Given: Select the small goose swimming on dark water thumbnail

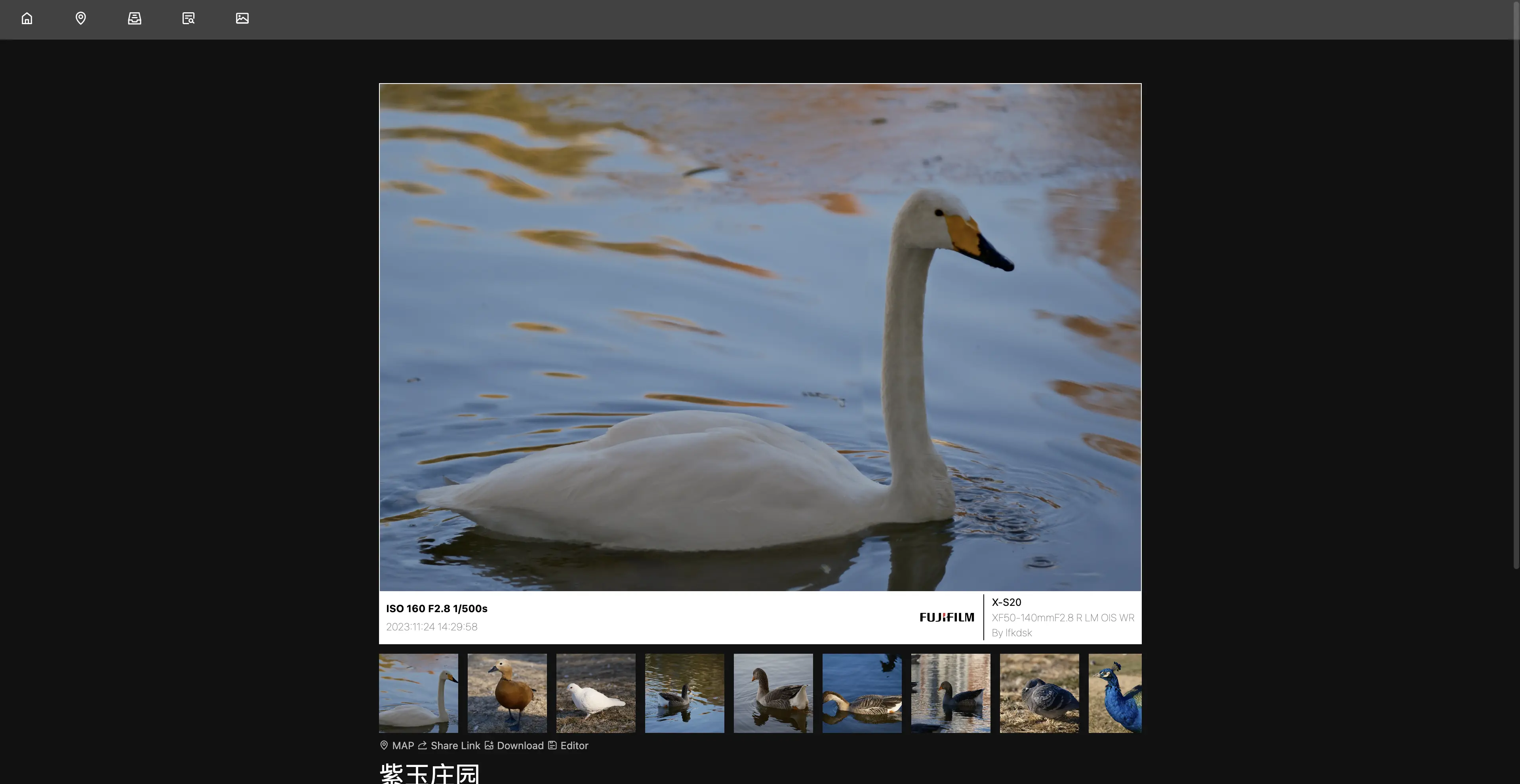Looking at the screenshot, I should pyautogui.click(x=684, y=693).
